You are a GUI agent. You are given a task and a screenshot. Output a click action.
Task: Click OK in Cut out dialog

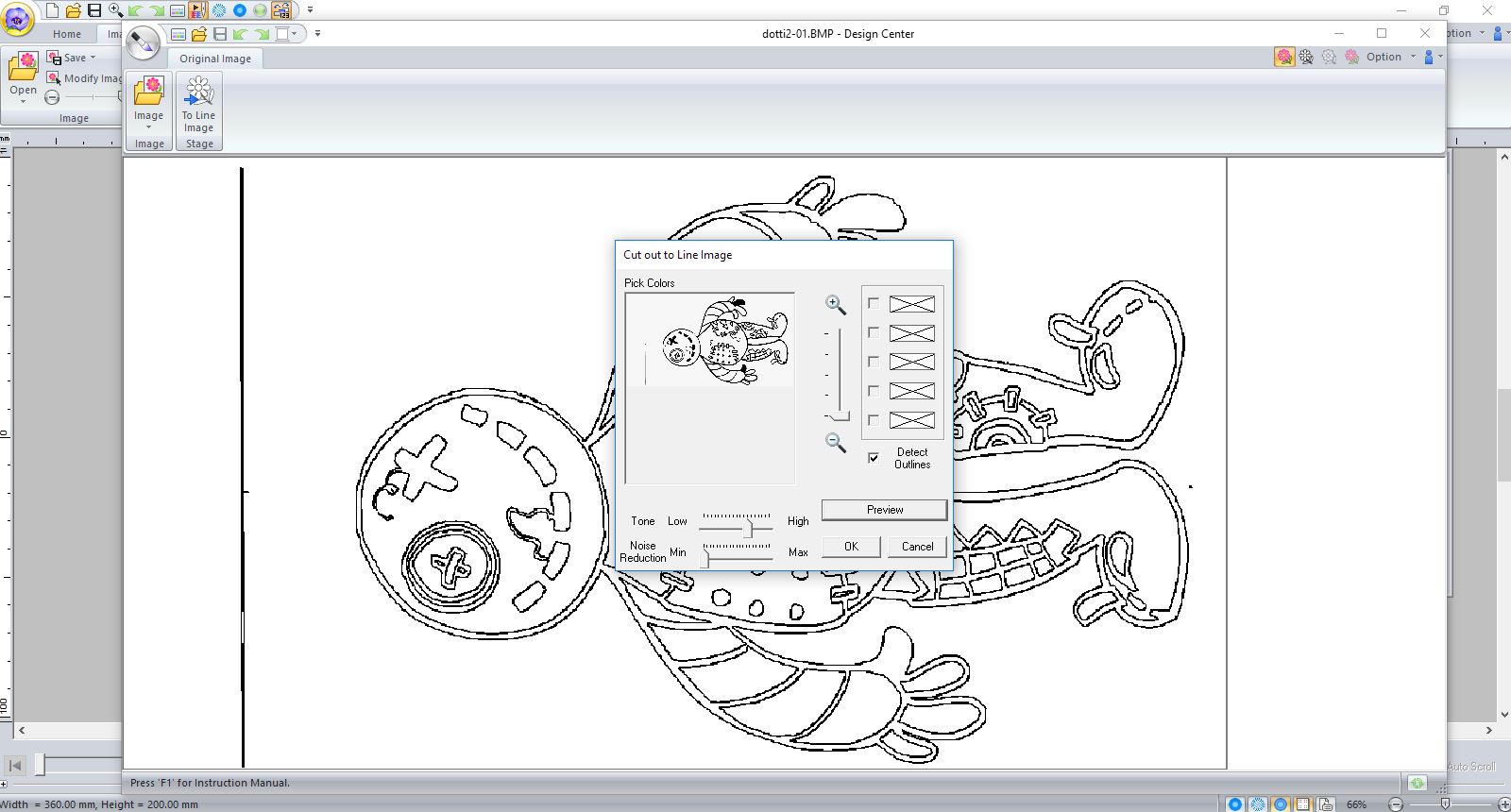(x=851, y=547)
